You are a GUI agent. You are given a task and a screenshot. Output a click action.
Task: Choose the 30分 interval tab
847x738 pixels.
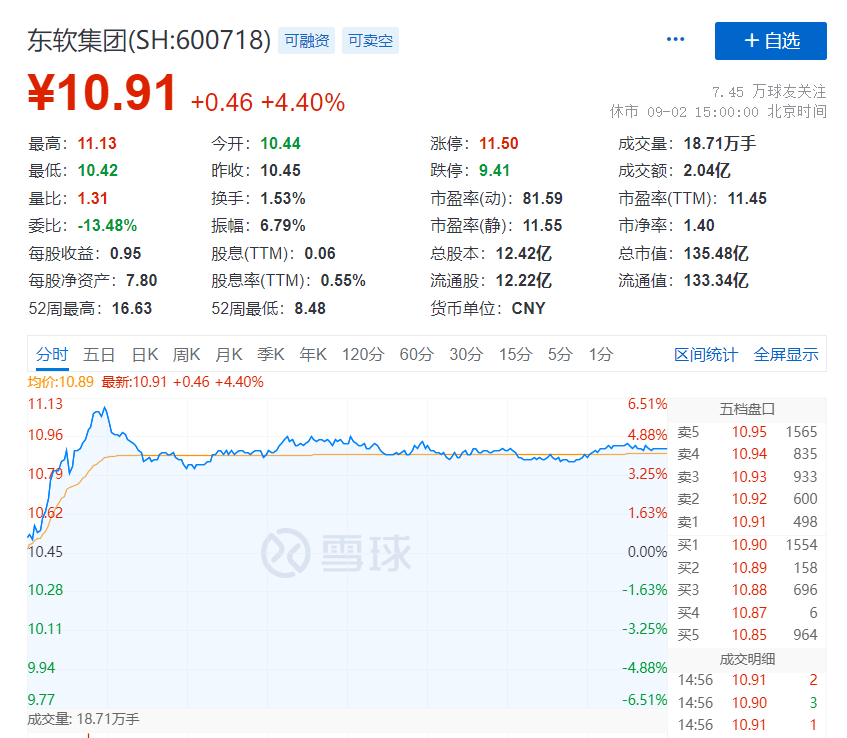pyautogui.click(x=465, y=354)
